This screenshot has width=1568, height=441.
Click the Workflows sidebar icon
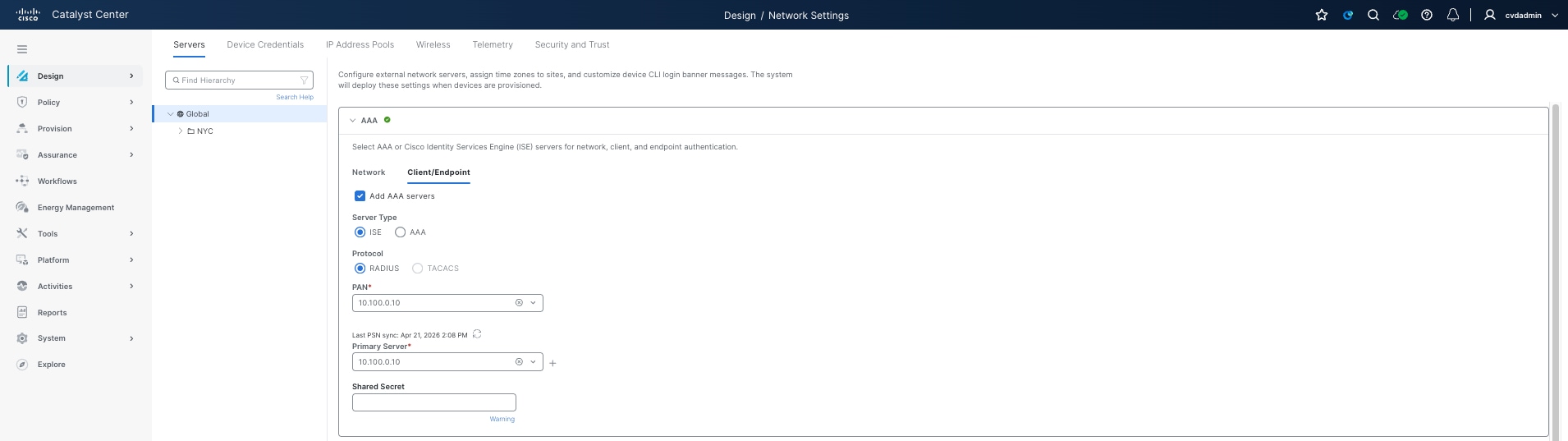[x=22, y=181]
